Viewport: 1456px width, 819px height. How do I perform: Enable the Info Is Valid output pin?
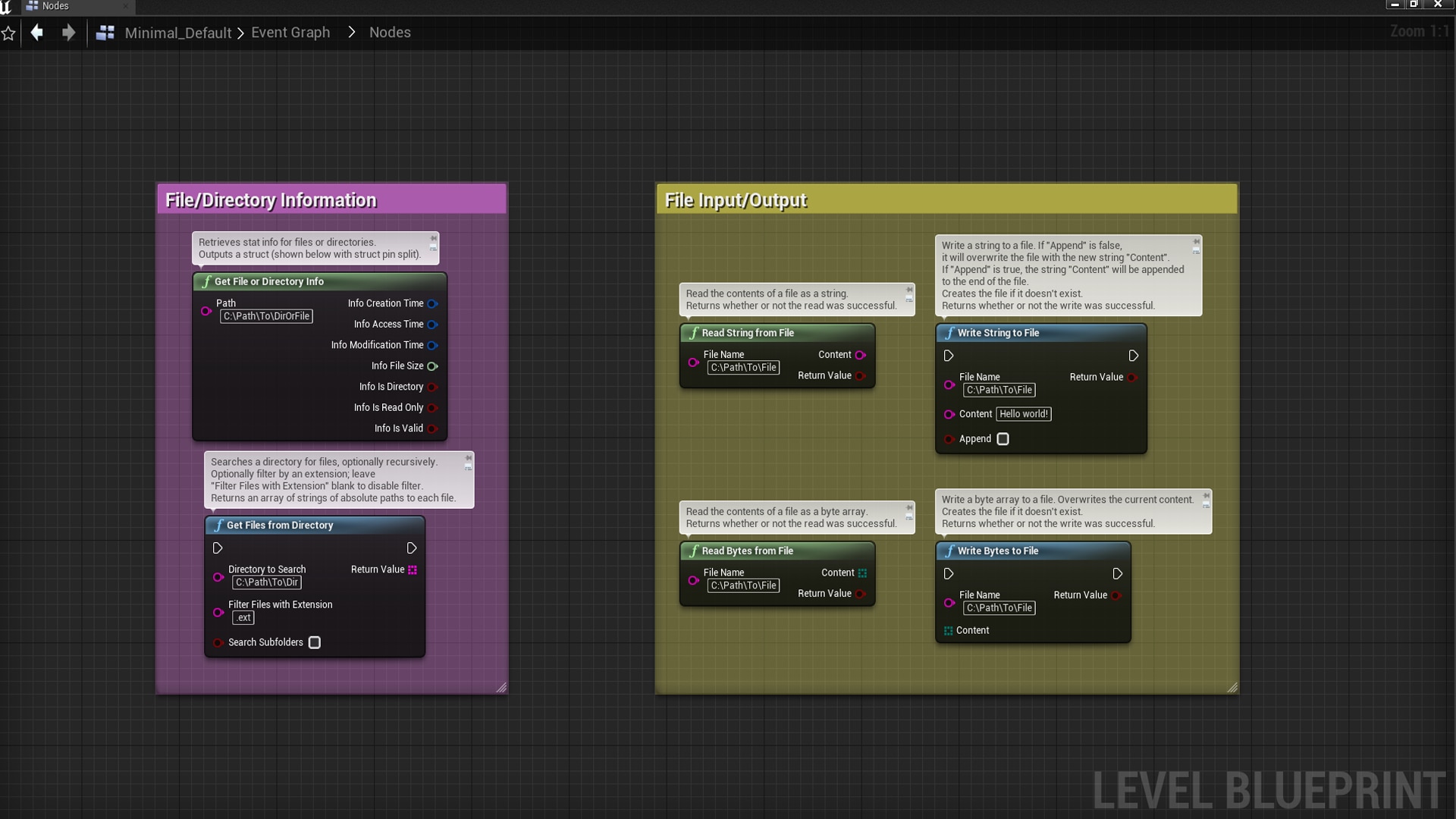coord(432,428)
